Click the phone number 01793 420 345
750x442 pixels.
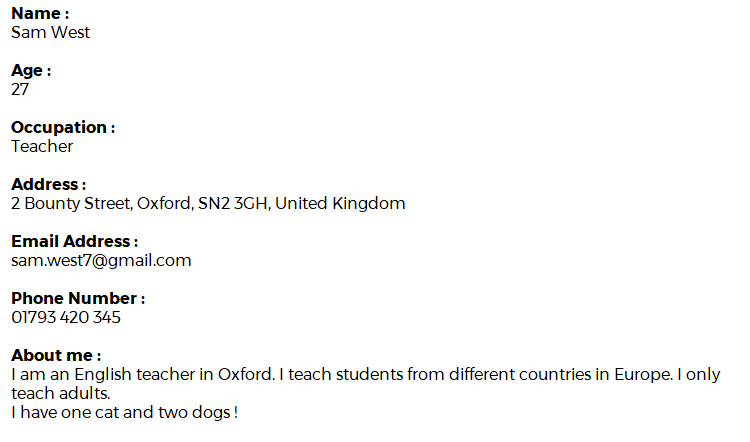(66, 318)
